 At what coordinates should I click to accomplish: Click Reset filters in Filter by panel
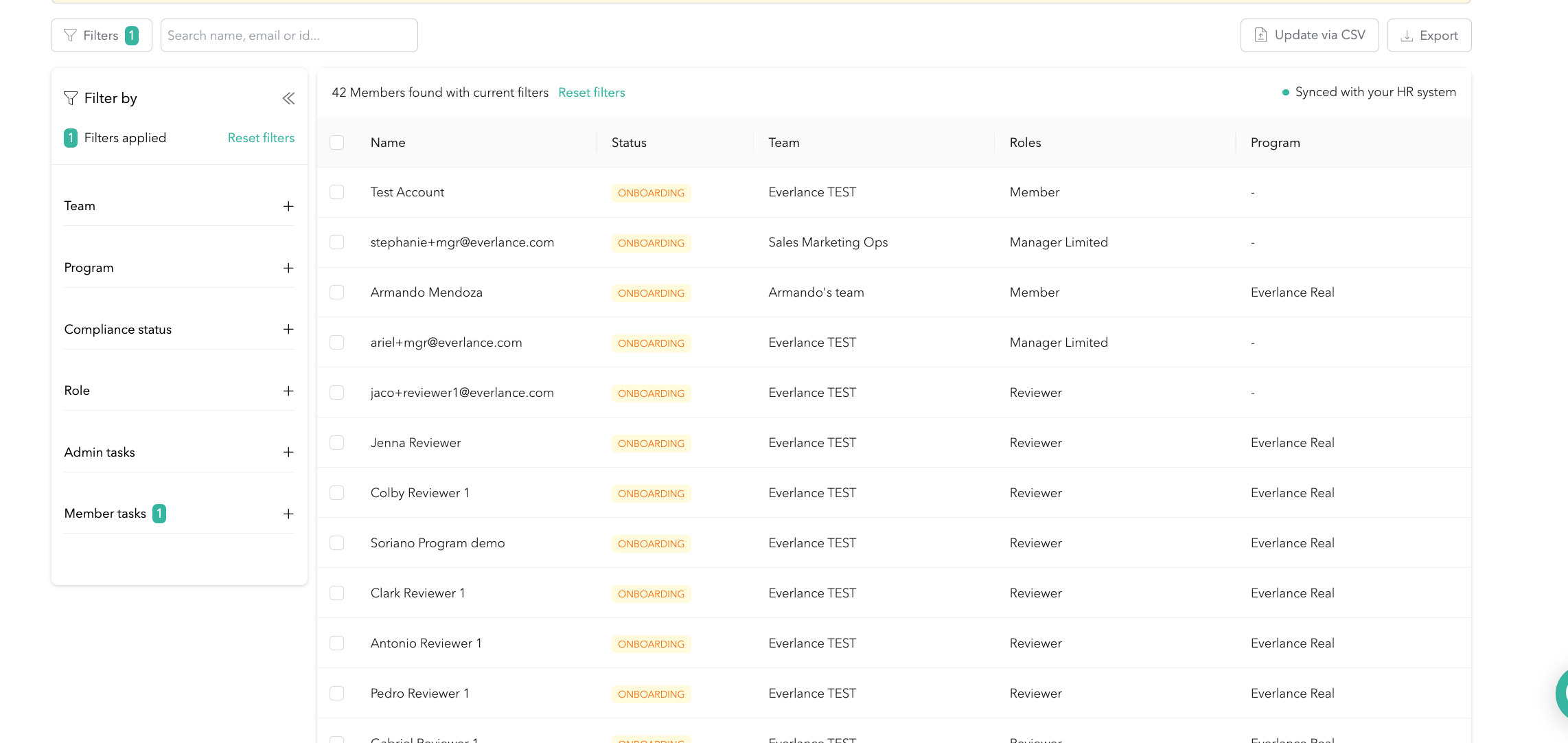(261, 138)
